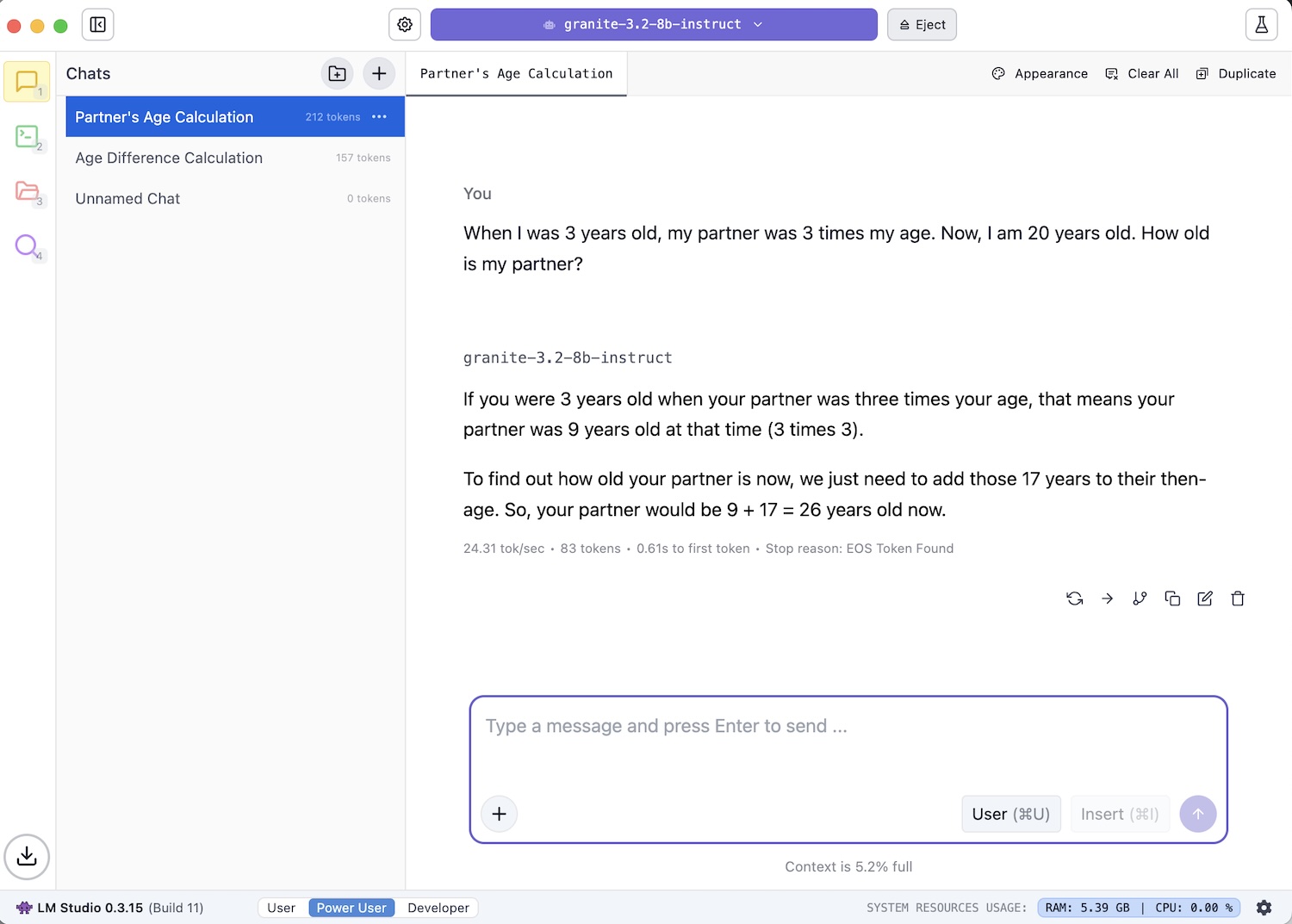Screen dimensions: 1292x924
Task: Select the Age Difference Calculation chat
Action: (x=235, y=158)
